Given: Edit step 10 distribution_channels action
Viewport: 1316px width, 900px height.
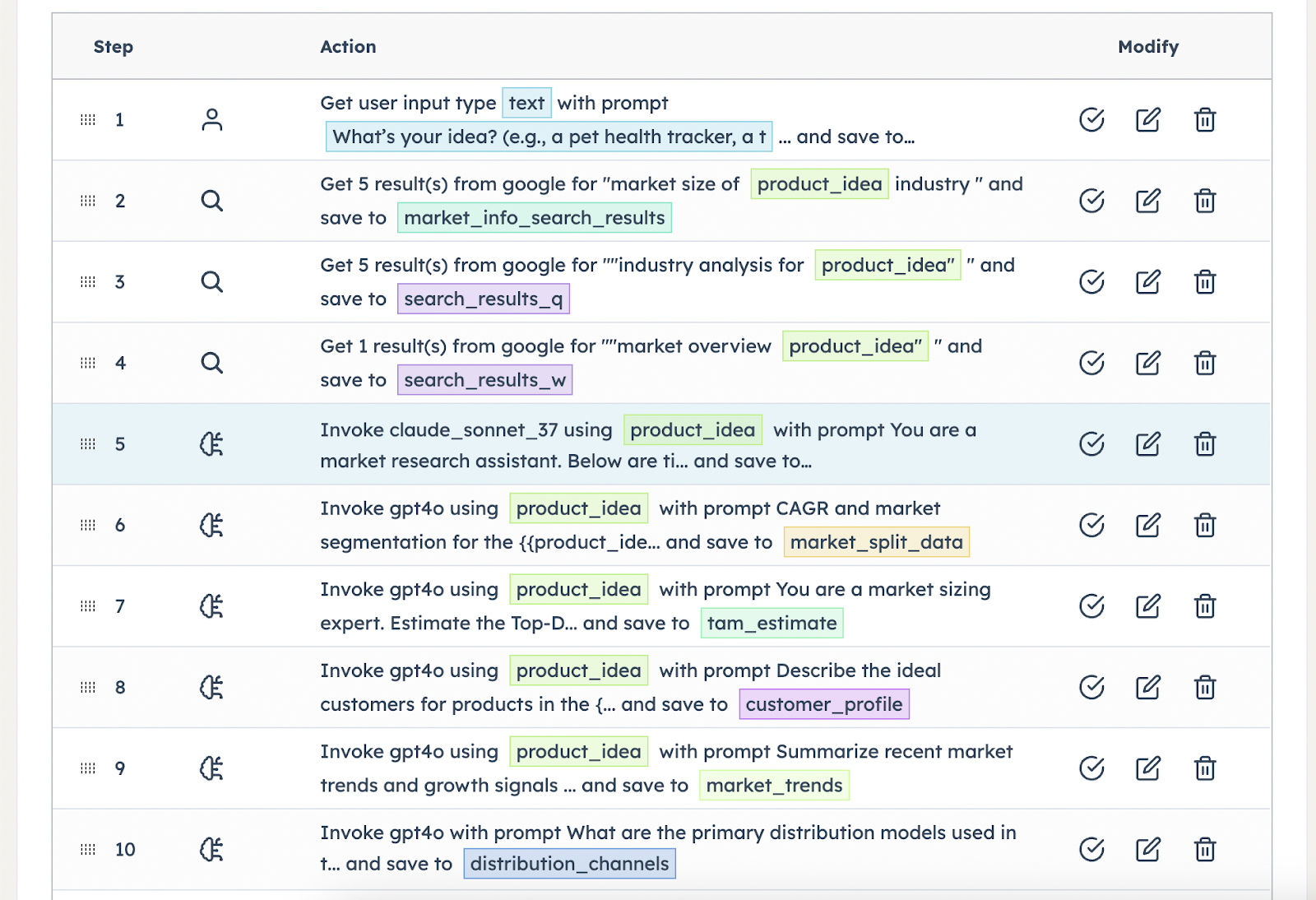Looking at the screenshot, I should 1147,849.
